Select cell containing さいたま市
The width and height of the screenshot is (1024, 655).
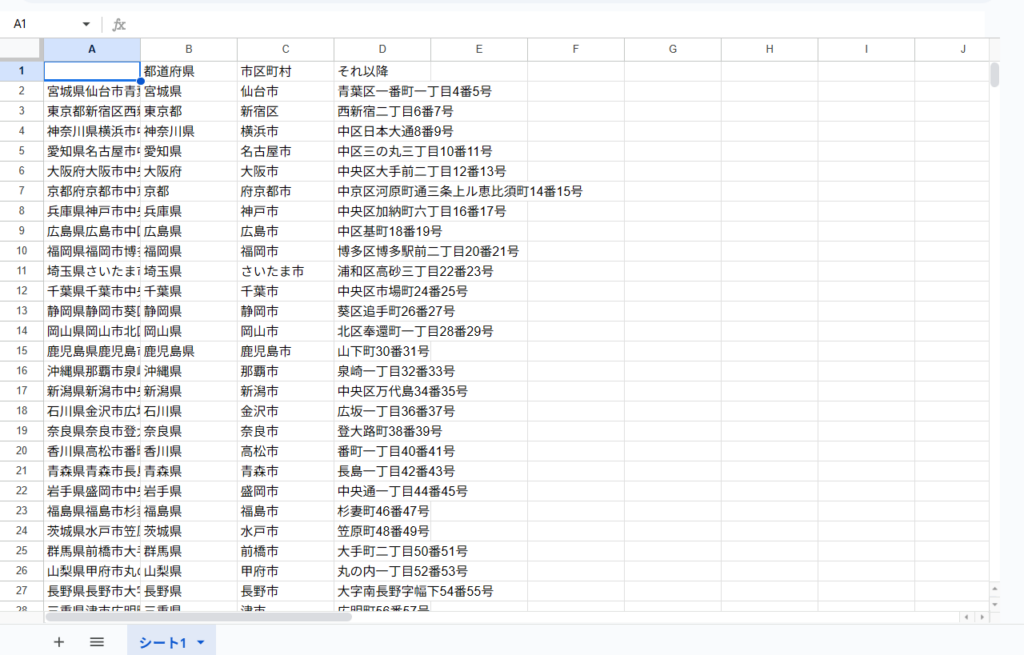click(x=285, y=271)
